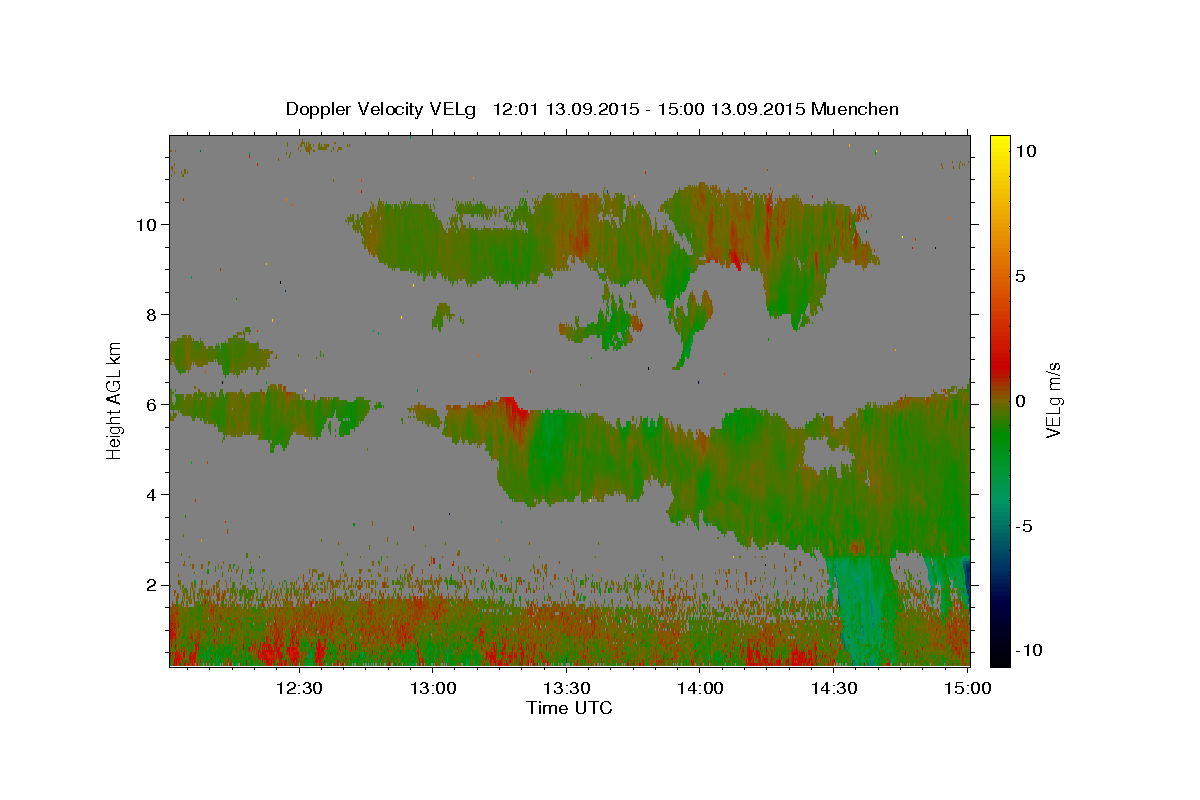Screen dimensions: 1200x800
Task: Click the height axis label 10
Action: click(148, 224)
